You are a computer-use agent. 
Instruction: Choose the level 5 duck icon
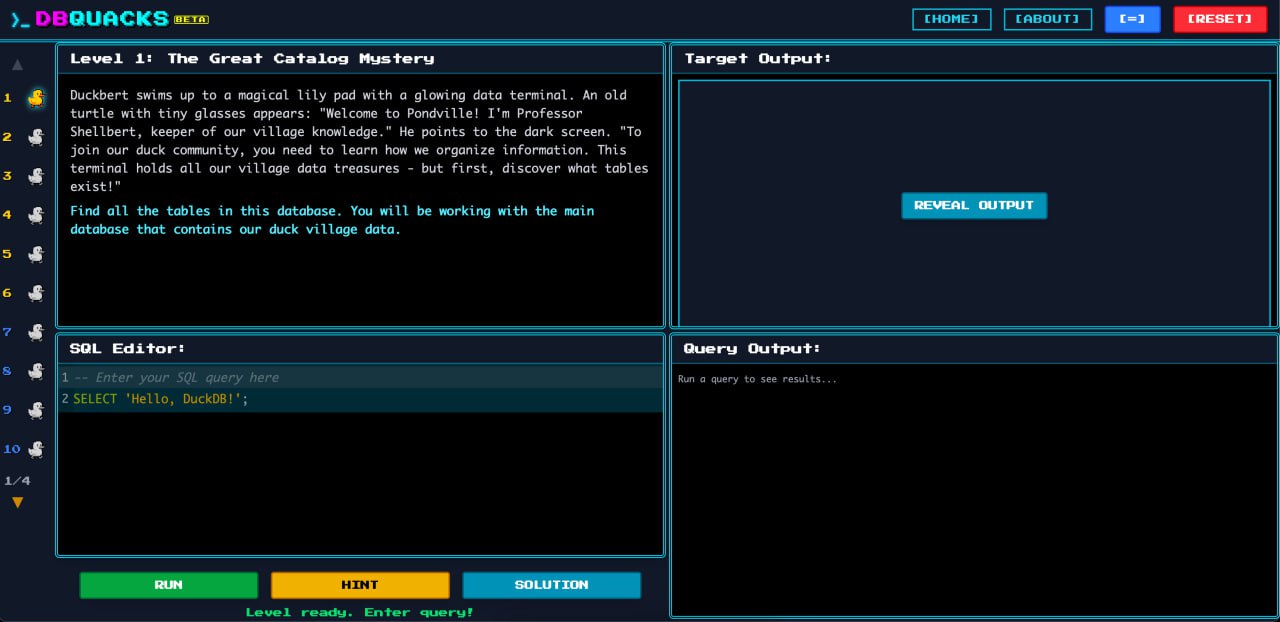36,254
